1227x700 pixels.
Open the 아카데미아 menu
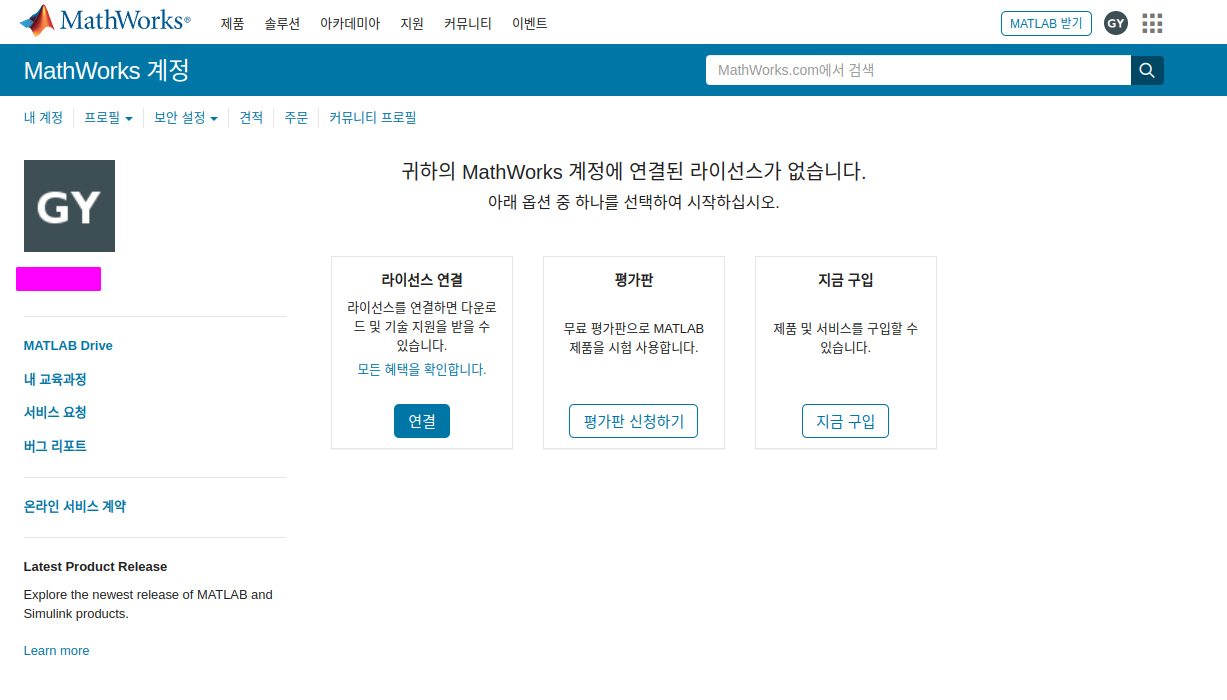(x=350, y=23)
